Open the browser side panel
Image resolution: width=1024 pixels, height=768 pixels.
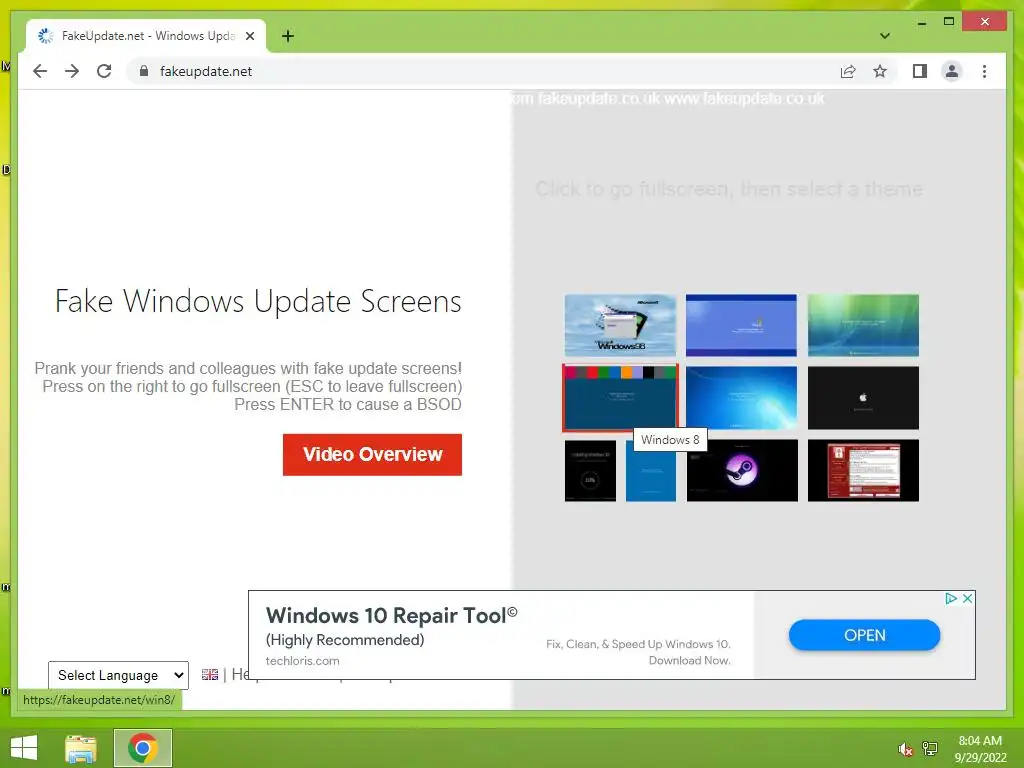(x=920, y=71)
